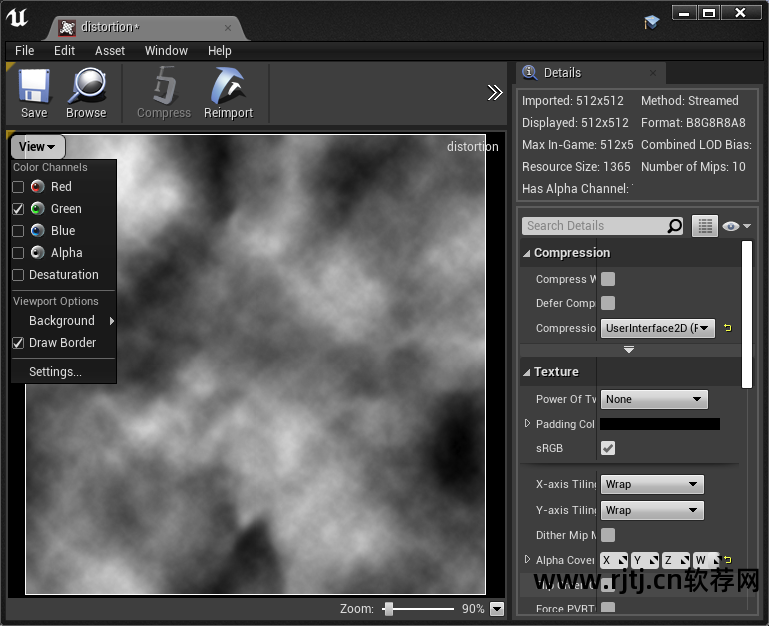Collapse the Compression section

point(527,253)
